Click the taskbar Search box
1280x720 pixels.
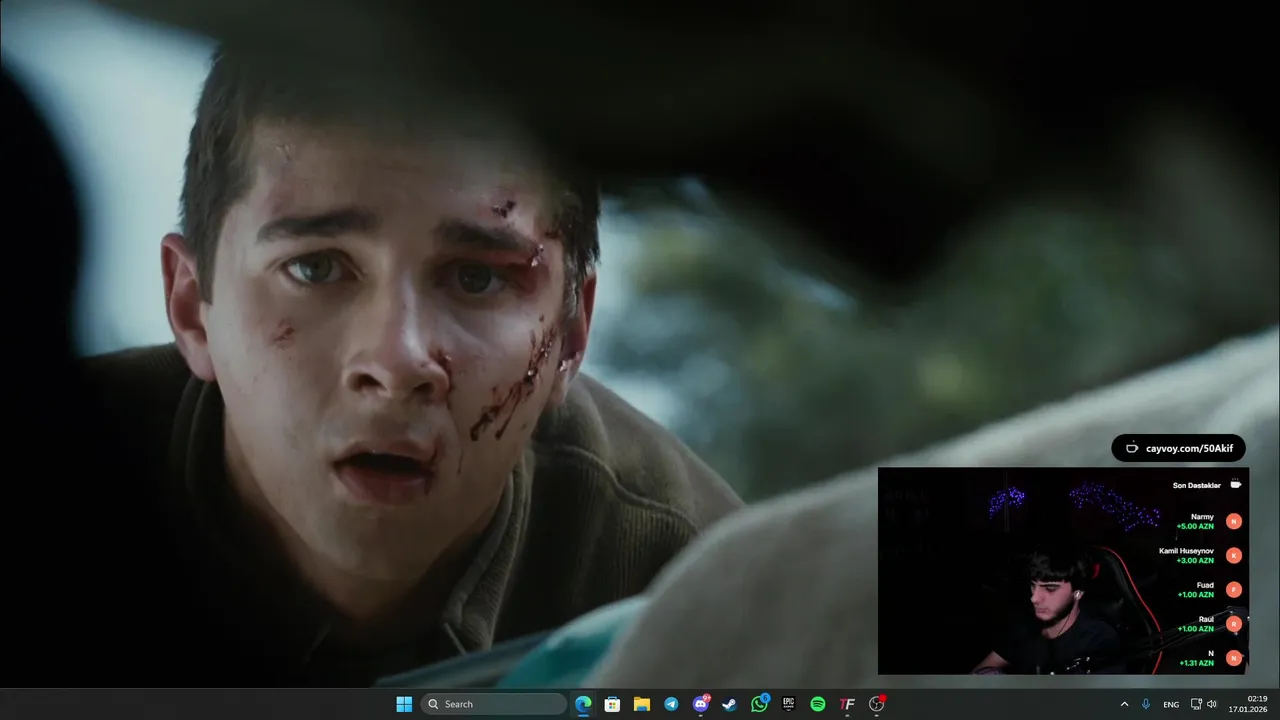point(494,704)
